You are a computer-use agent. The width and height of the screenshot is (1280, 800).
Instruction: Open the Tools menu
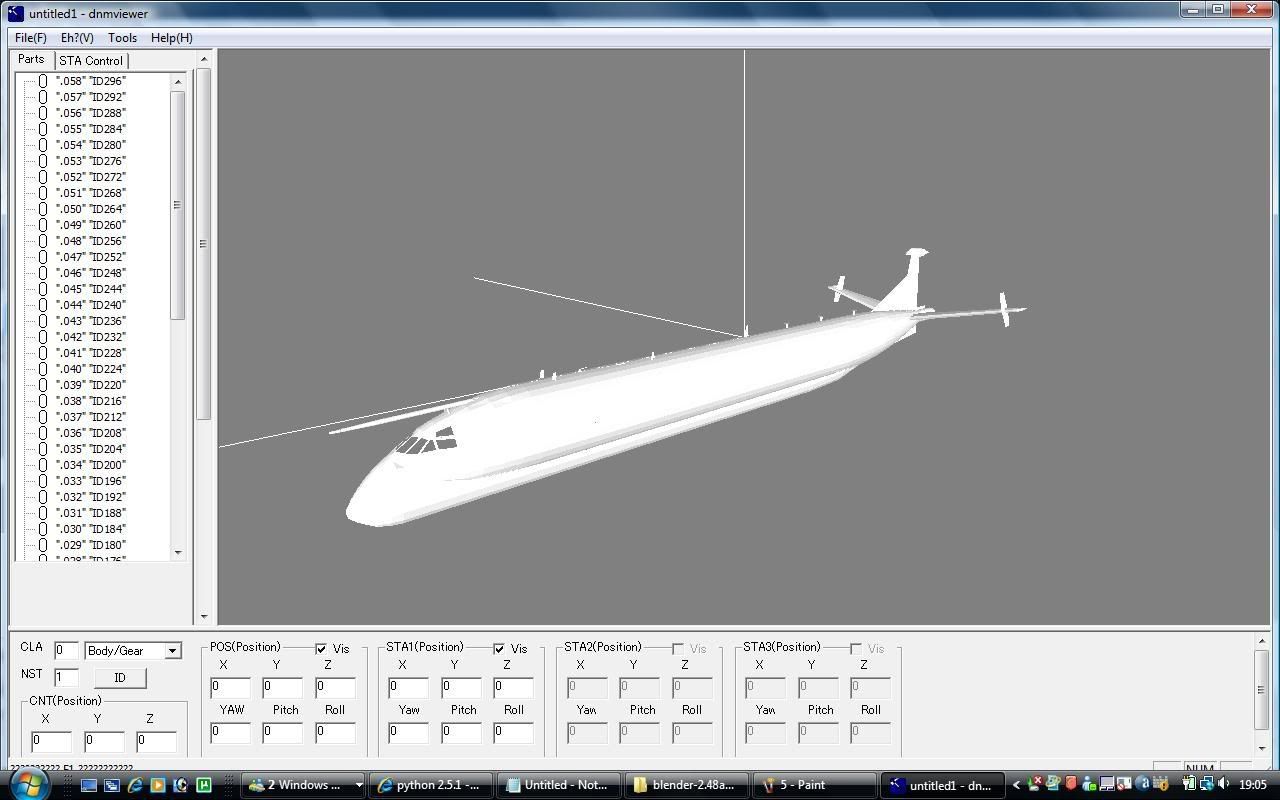(122, 37)
